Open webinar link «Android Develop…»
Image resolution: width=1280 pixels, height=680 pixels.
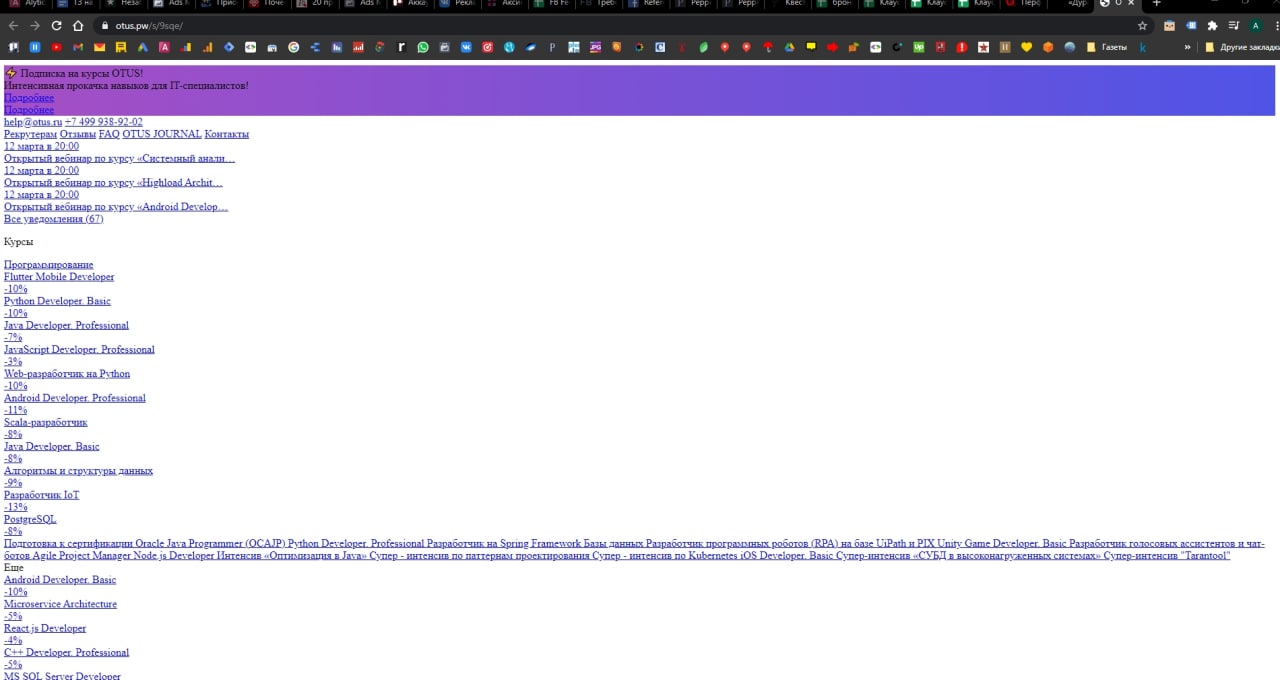pos(116,207)
